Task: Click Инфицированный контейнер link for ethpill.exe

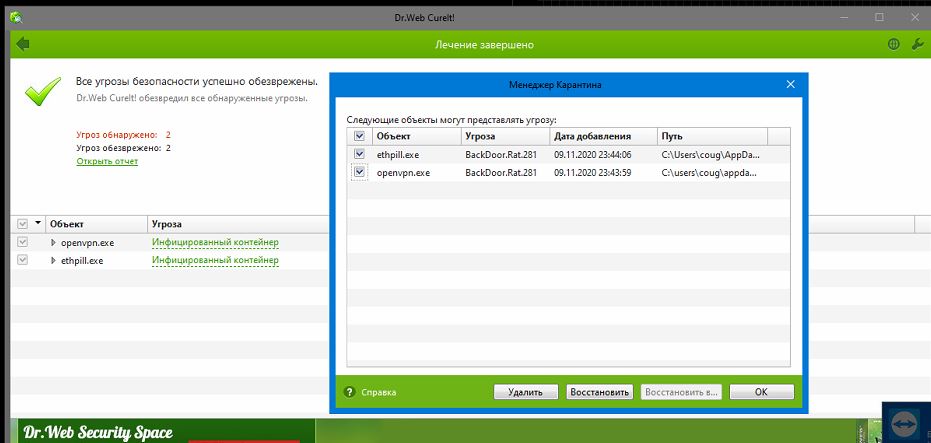Action: point(215,260)
